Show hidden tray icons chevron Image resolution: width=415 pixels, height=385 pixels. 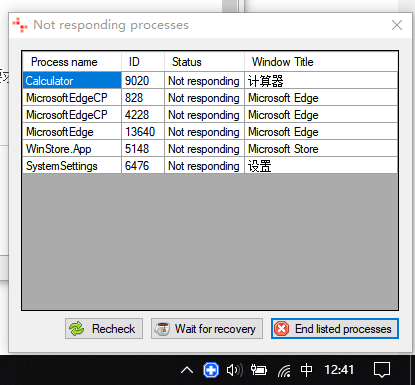pyautogui.click(x=187, y=370)
